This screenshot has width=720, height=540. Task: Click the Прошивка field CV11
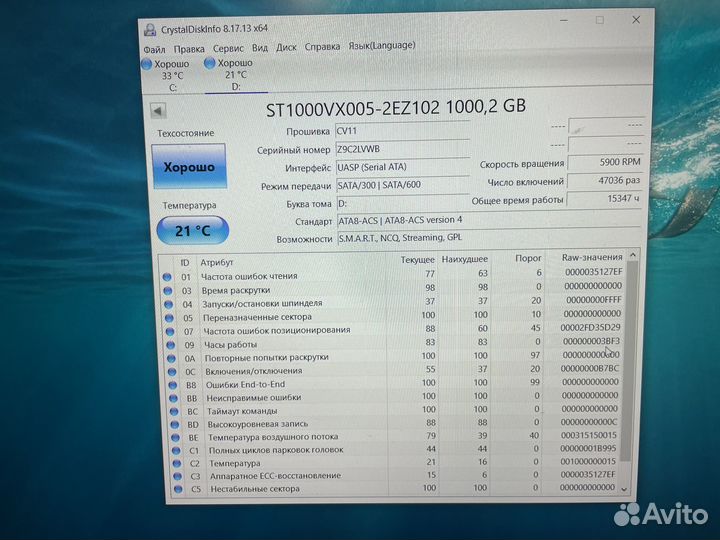(402, 131)
